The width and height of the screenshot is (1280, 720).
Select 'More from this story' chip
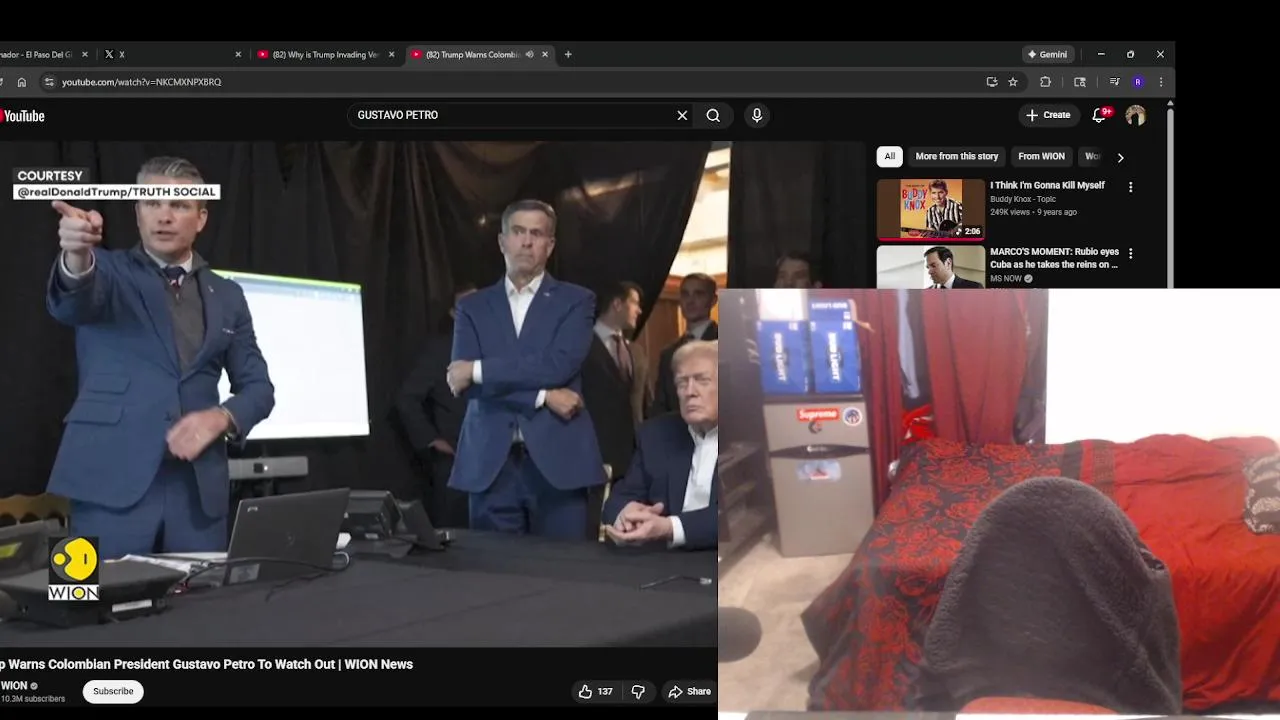pyautogui.click(x=957, y=156)
